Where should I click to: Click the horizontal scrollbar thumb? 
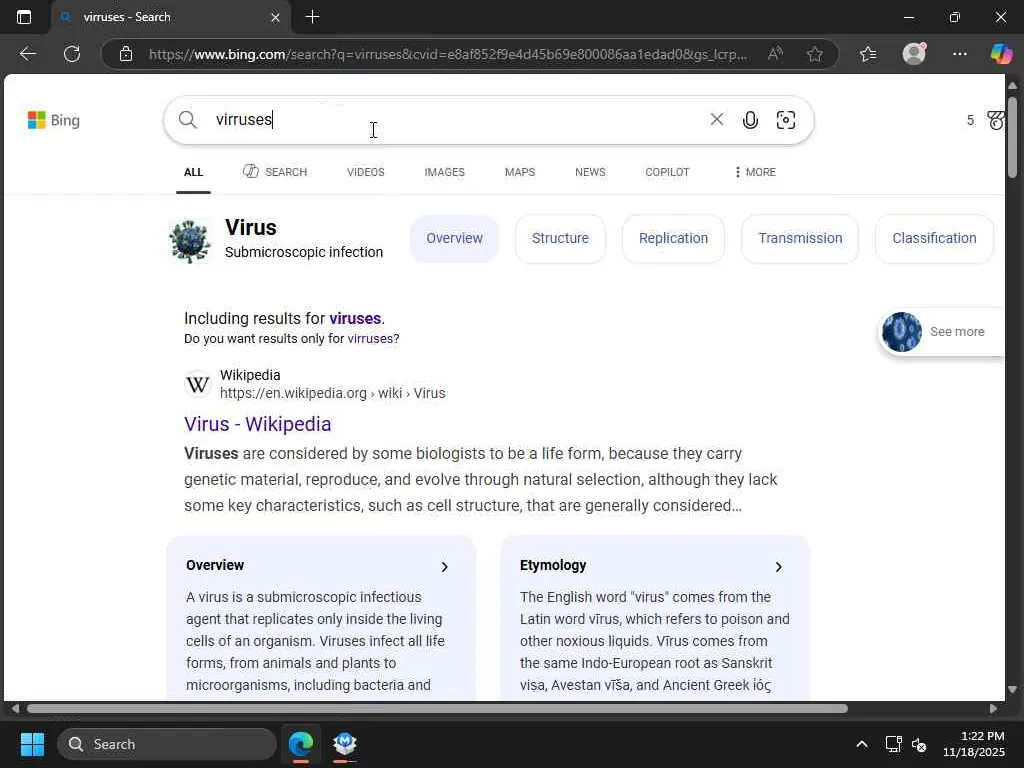coord(437,709)
